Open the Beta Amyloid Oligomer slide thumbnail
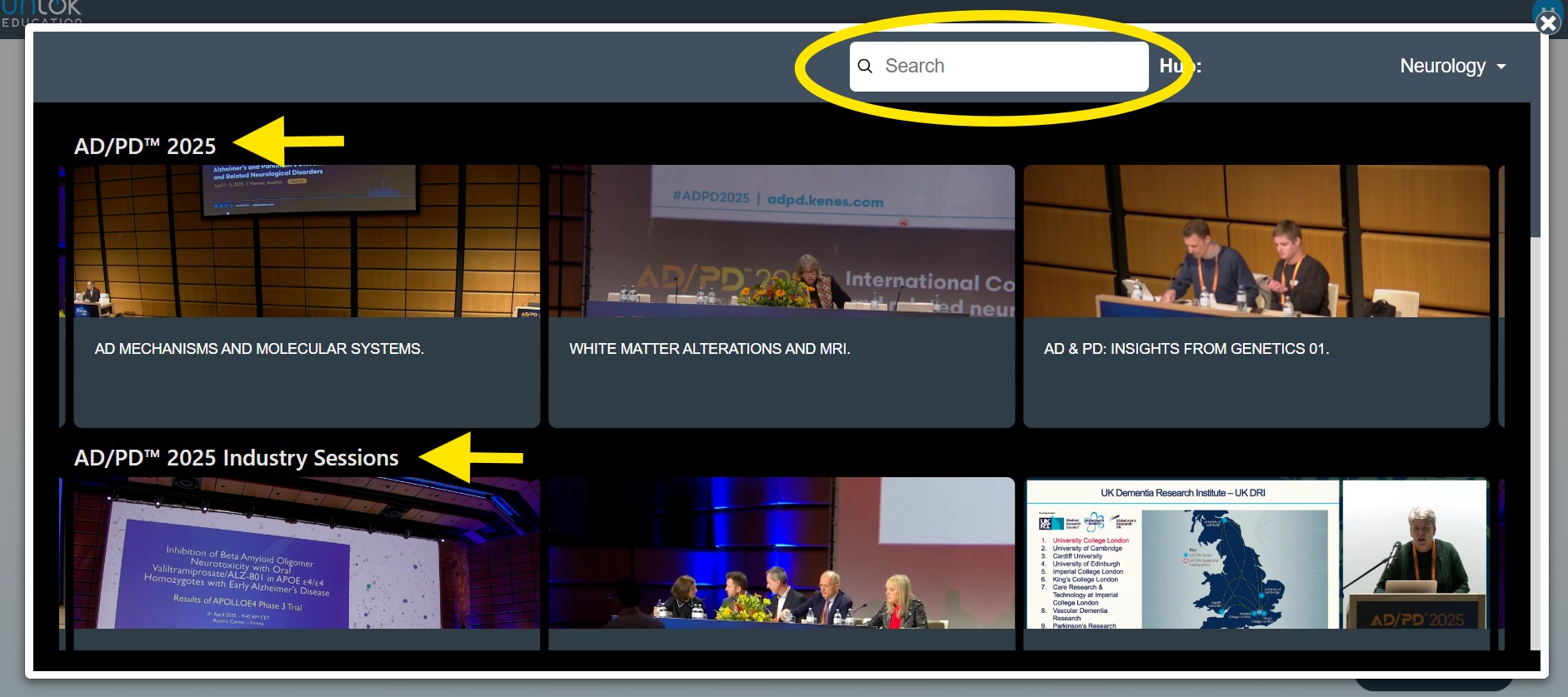The width and height of the screenshot is (1568, 697). point(307,553)
